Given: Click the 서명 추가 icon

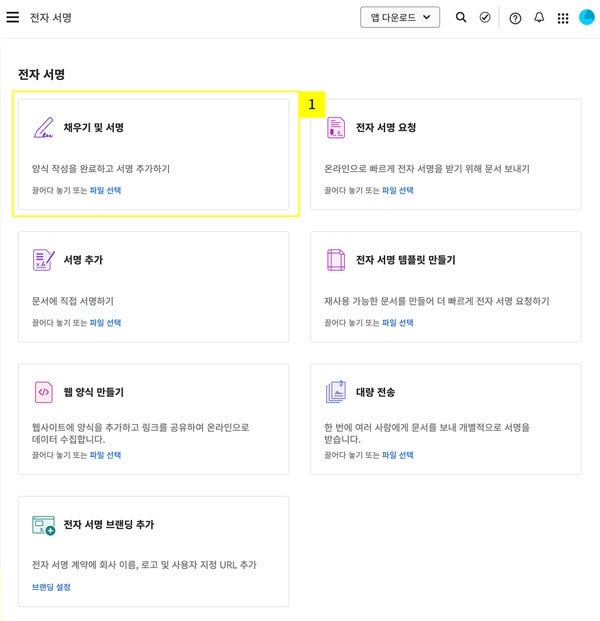Looking at the screenshot, I should tap(44, 260).
